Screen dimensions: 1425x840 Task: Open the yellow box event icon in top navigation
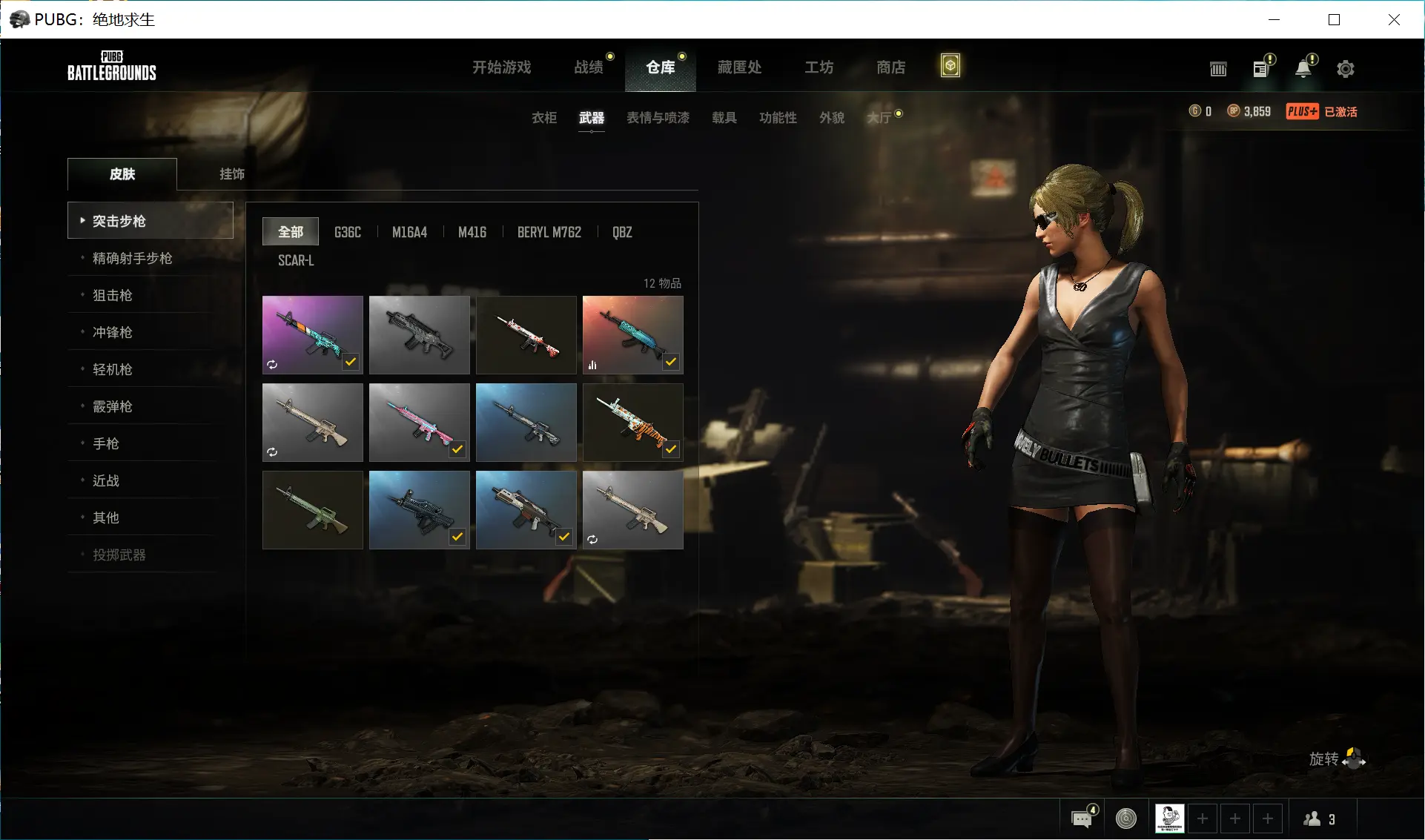pos(950,66)
